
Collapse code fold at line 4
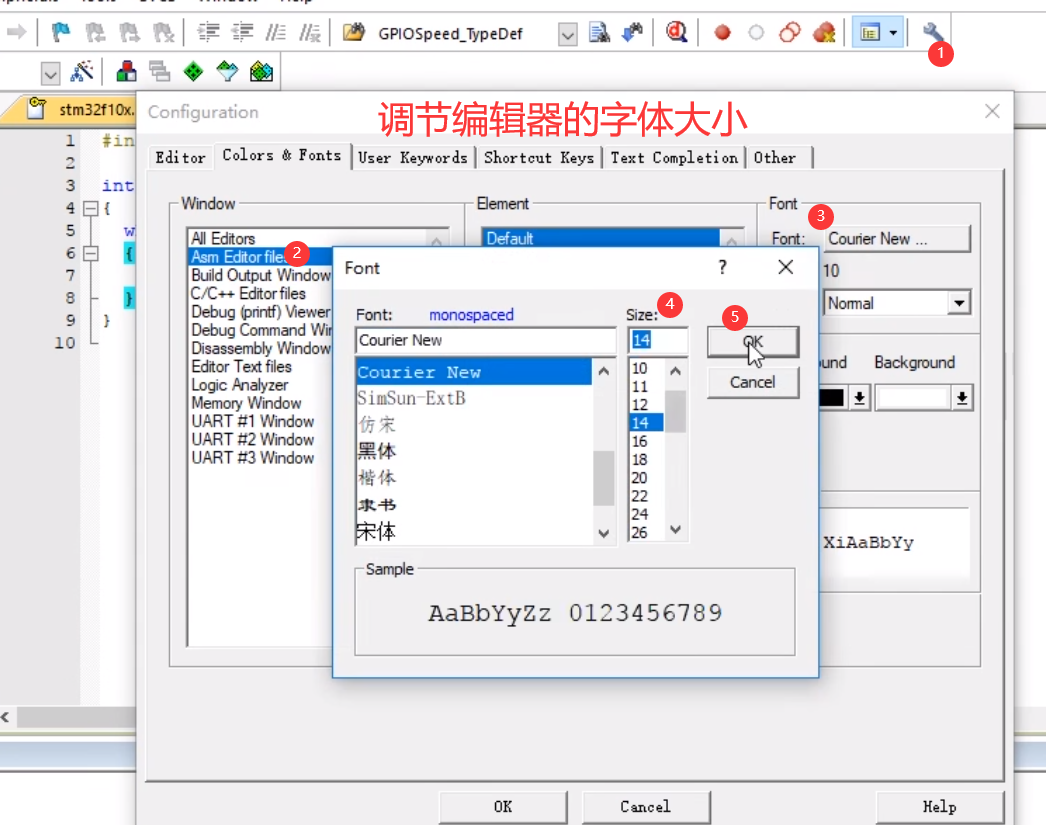point(91,208)
